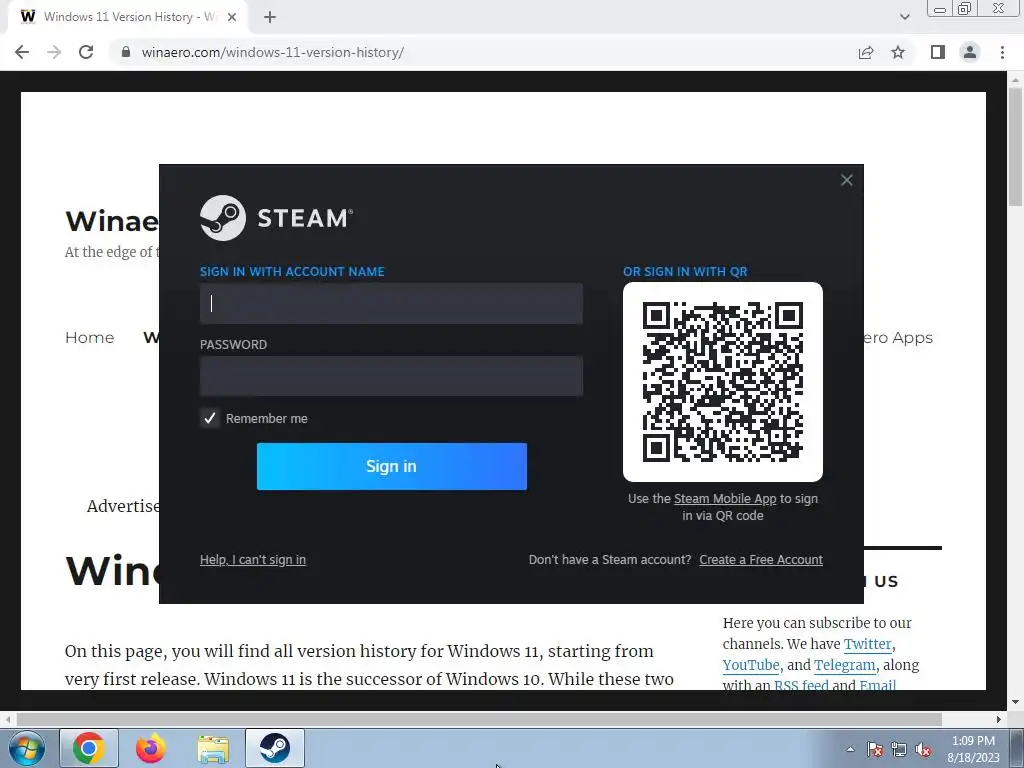This screenshot has width=1024, height=768.
Task: Open File Explorer from taskbar
Action: 213,748
